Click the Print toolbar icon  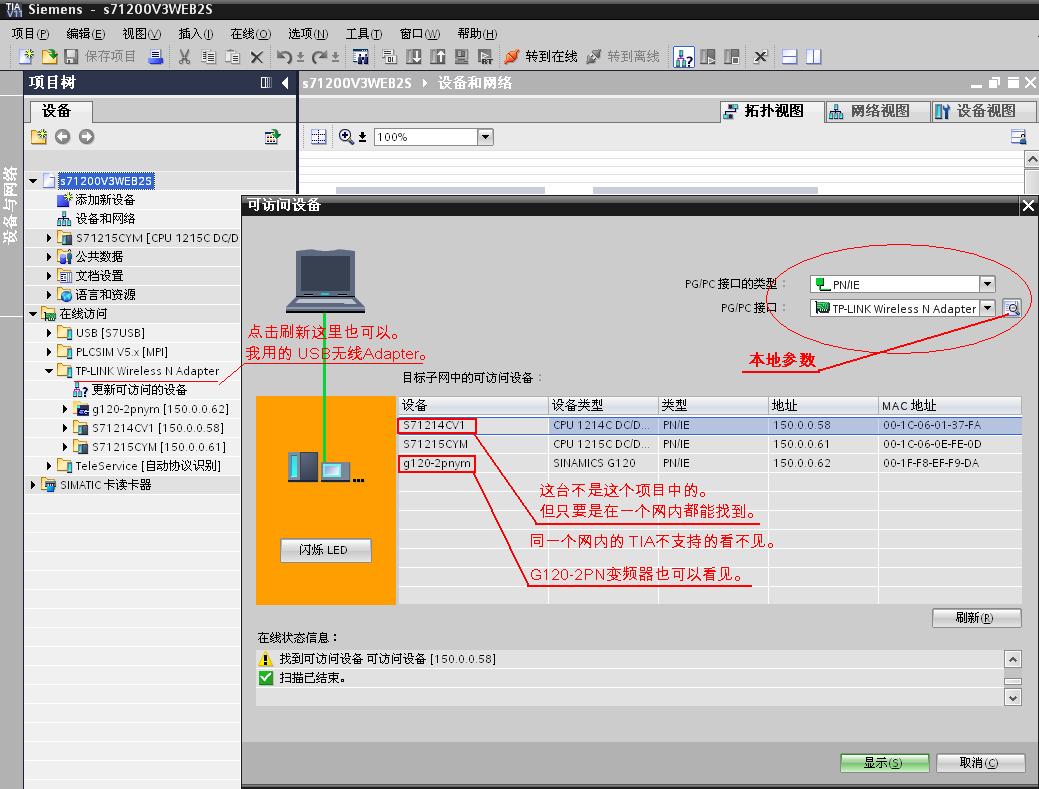156,57
